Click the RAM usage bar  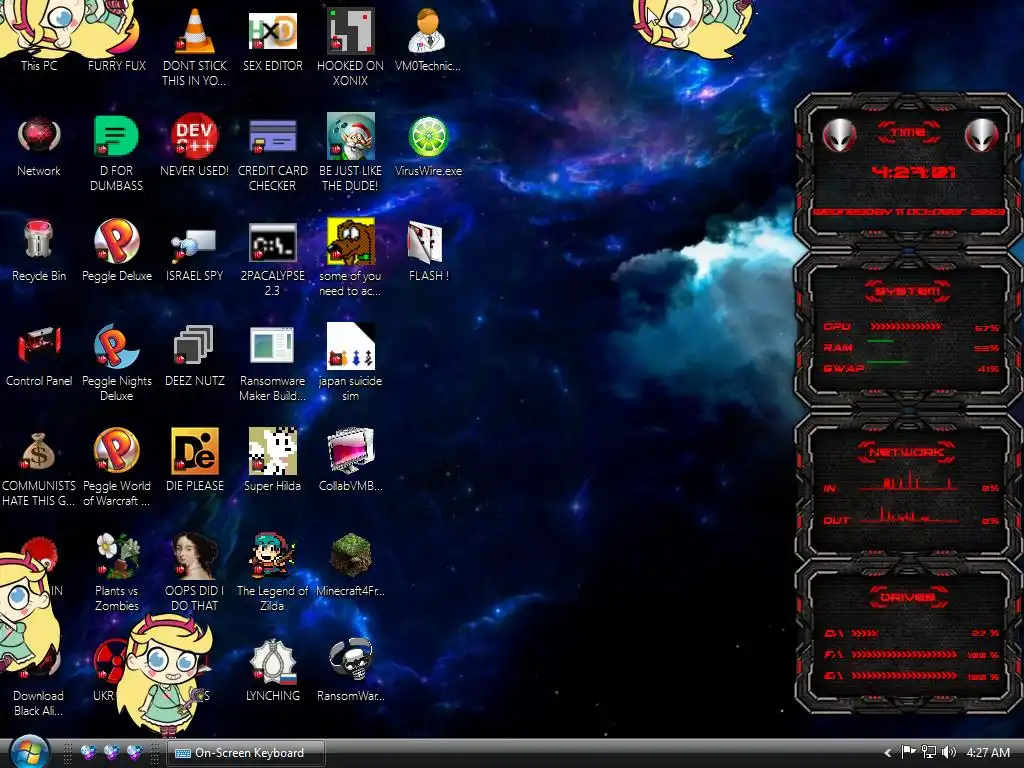[x=880, y=342]
